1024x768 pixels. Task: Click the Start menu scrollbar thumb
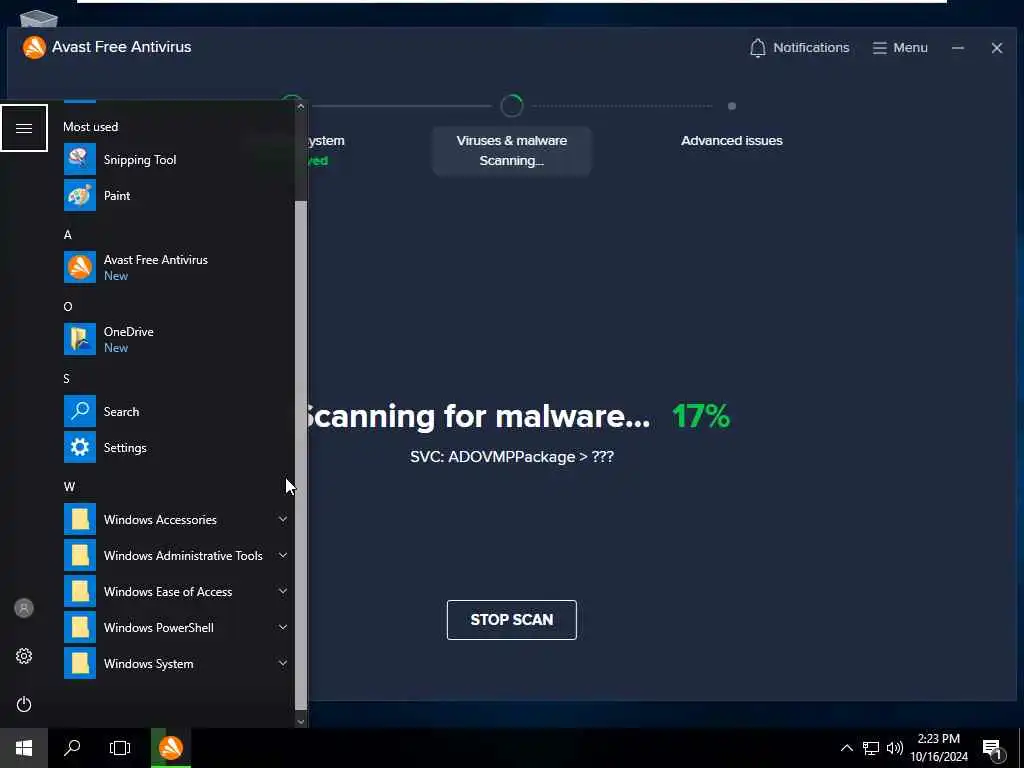(x=300, y=455)
